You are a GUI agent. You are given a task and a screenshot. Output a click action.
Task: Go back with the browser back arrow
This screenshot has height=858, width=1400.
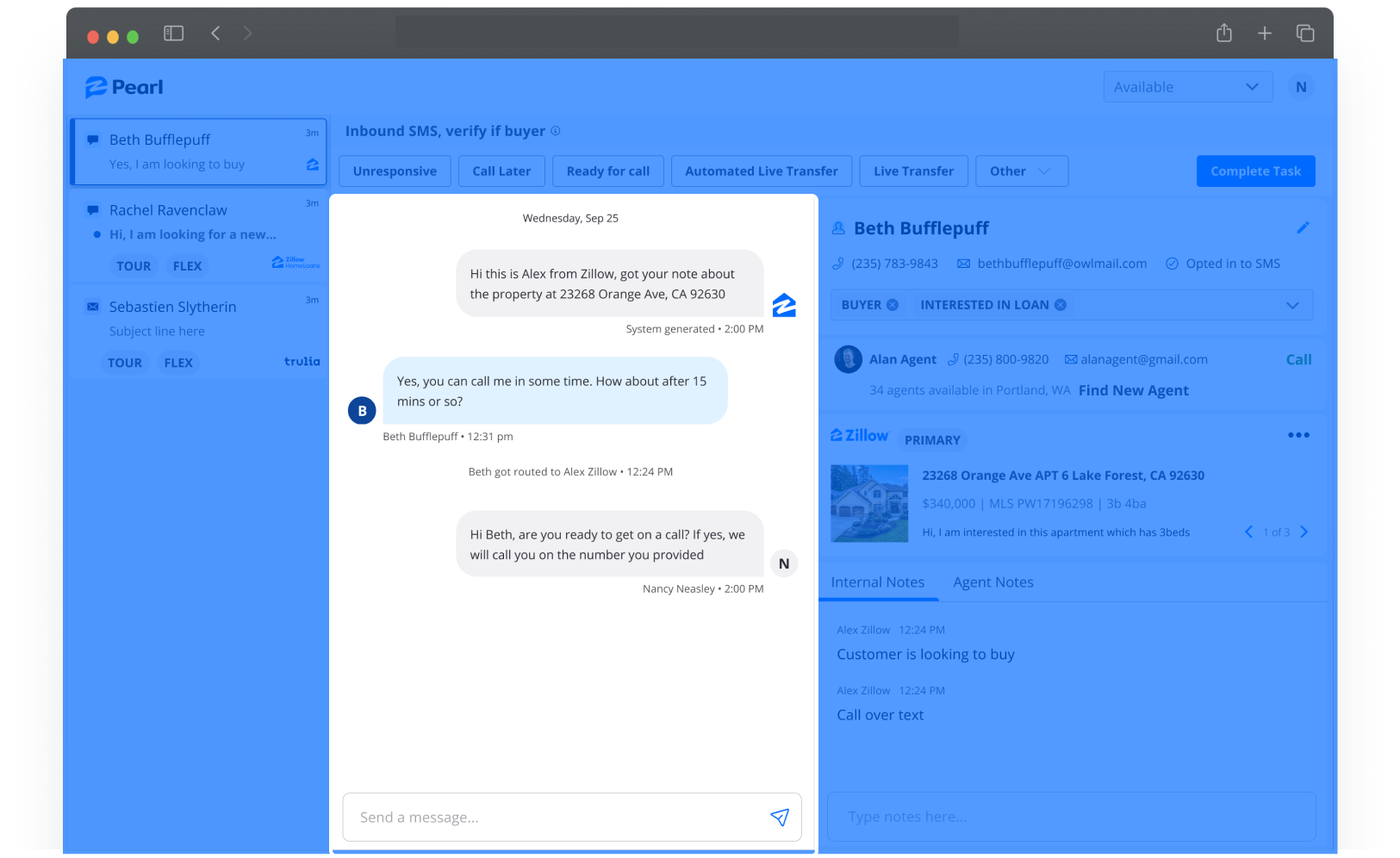(215, 34)
